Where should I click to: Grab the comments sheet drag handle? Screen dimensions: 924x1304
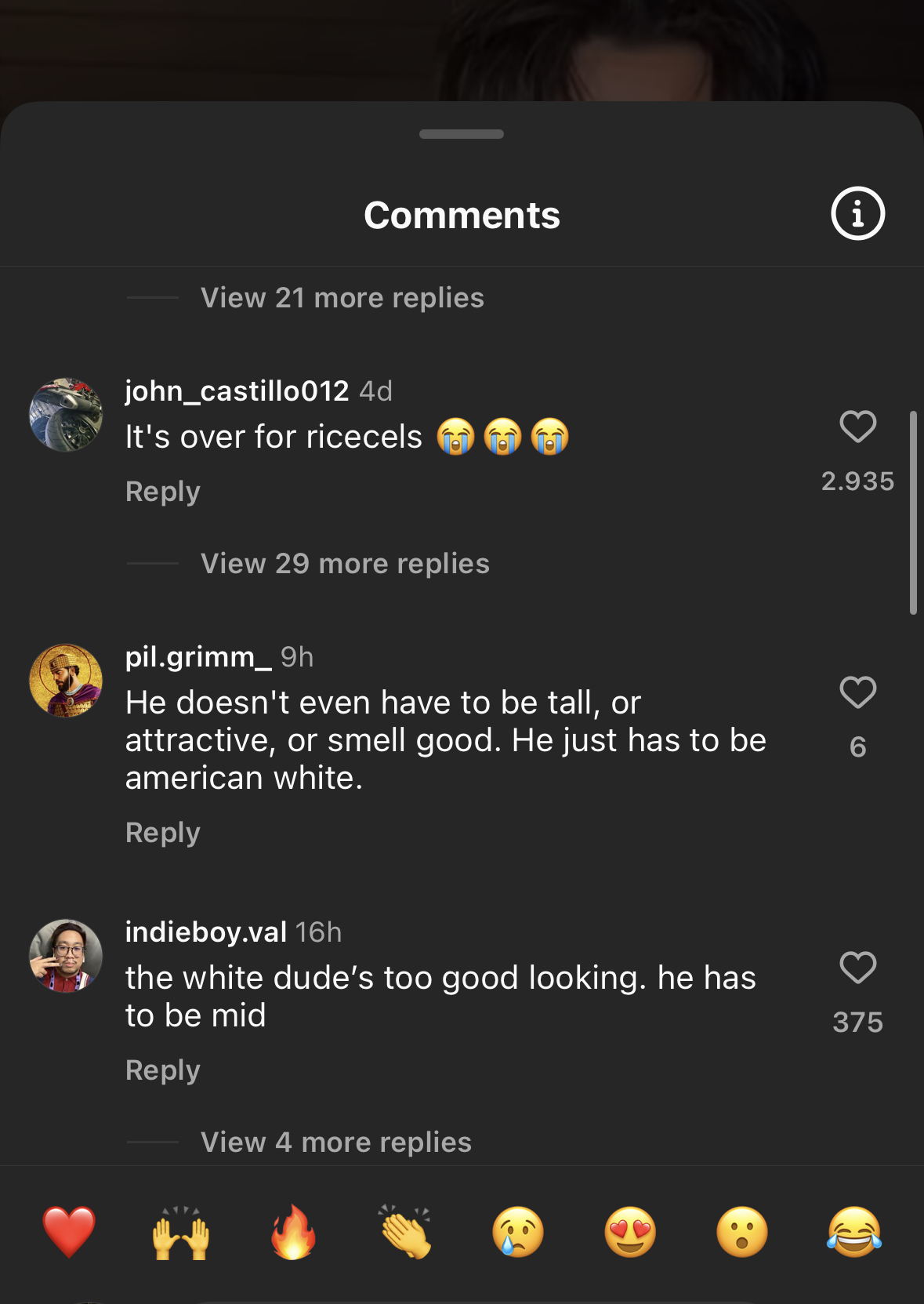point(462,134)
